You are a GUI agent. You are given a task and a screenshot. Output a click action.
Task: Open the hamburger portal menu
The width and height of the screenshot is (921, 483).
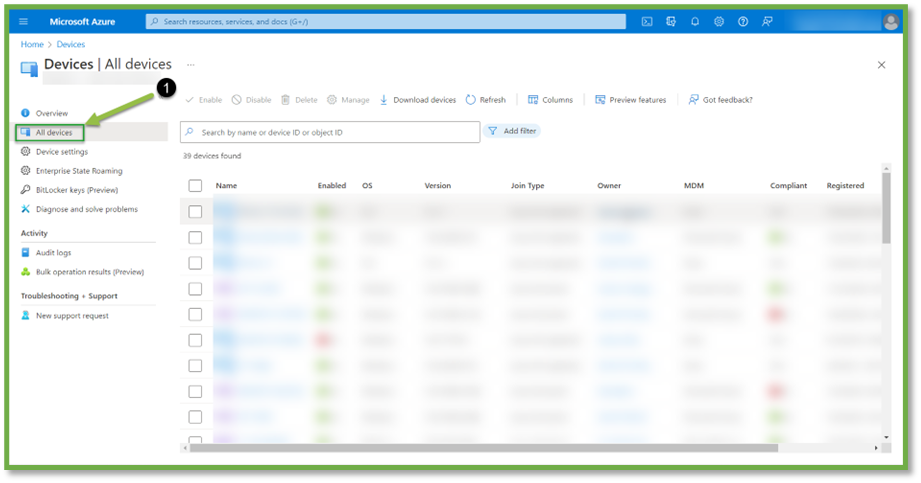tap(24, 21)
